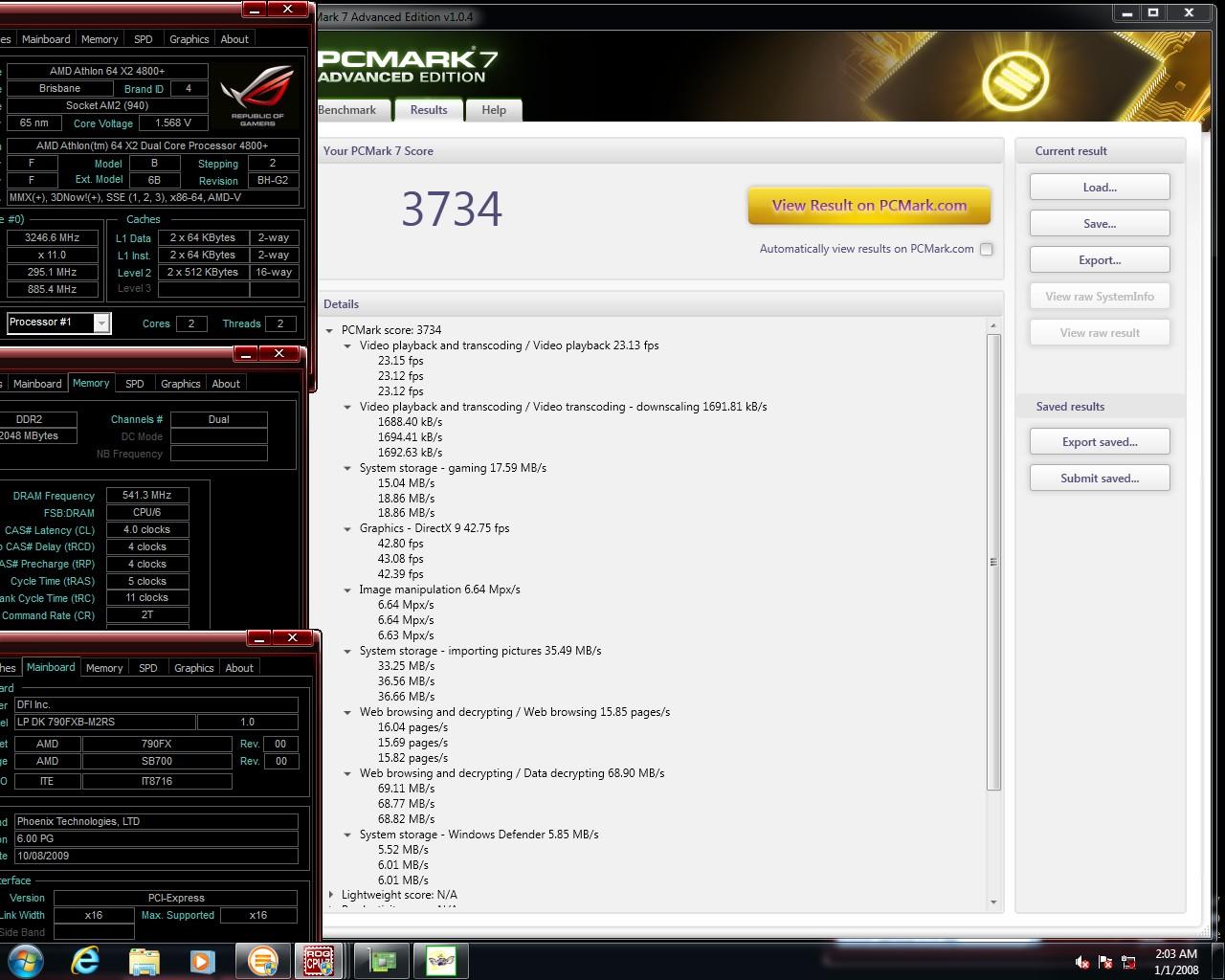Image resolution: width=1225 pixels, height=980 pixels.
Task: Open the PCMark Help tab
Action: click(494, 110)
